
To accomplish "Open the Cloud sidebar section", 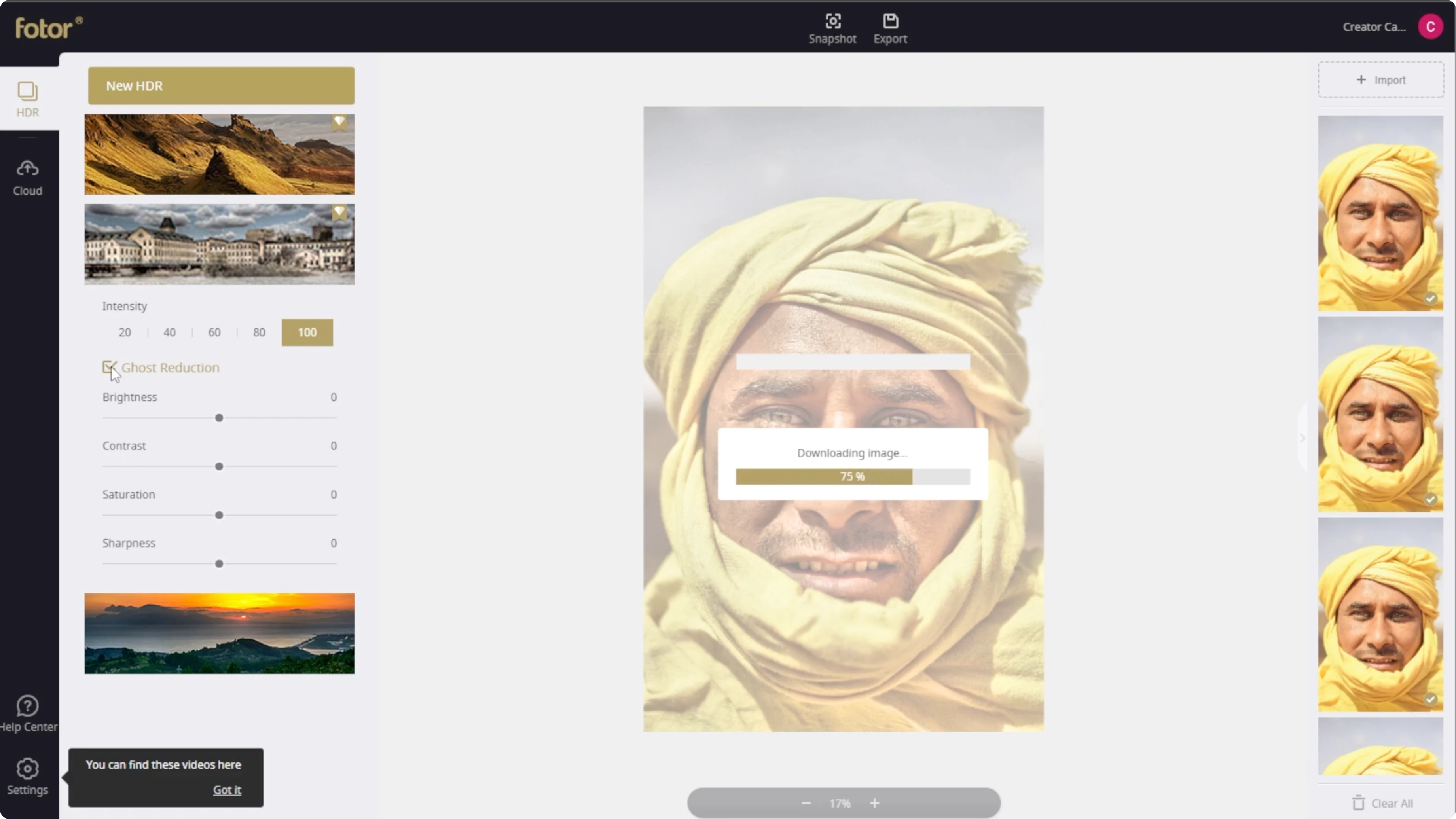I will point(27,178).
